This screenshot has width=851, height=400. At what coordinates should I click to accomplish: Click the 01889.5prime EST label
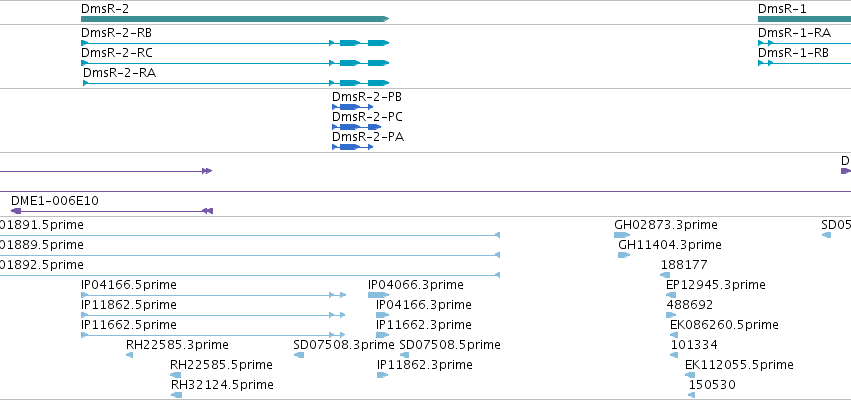[42, 245]
